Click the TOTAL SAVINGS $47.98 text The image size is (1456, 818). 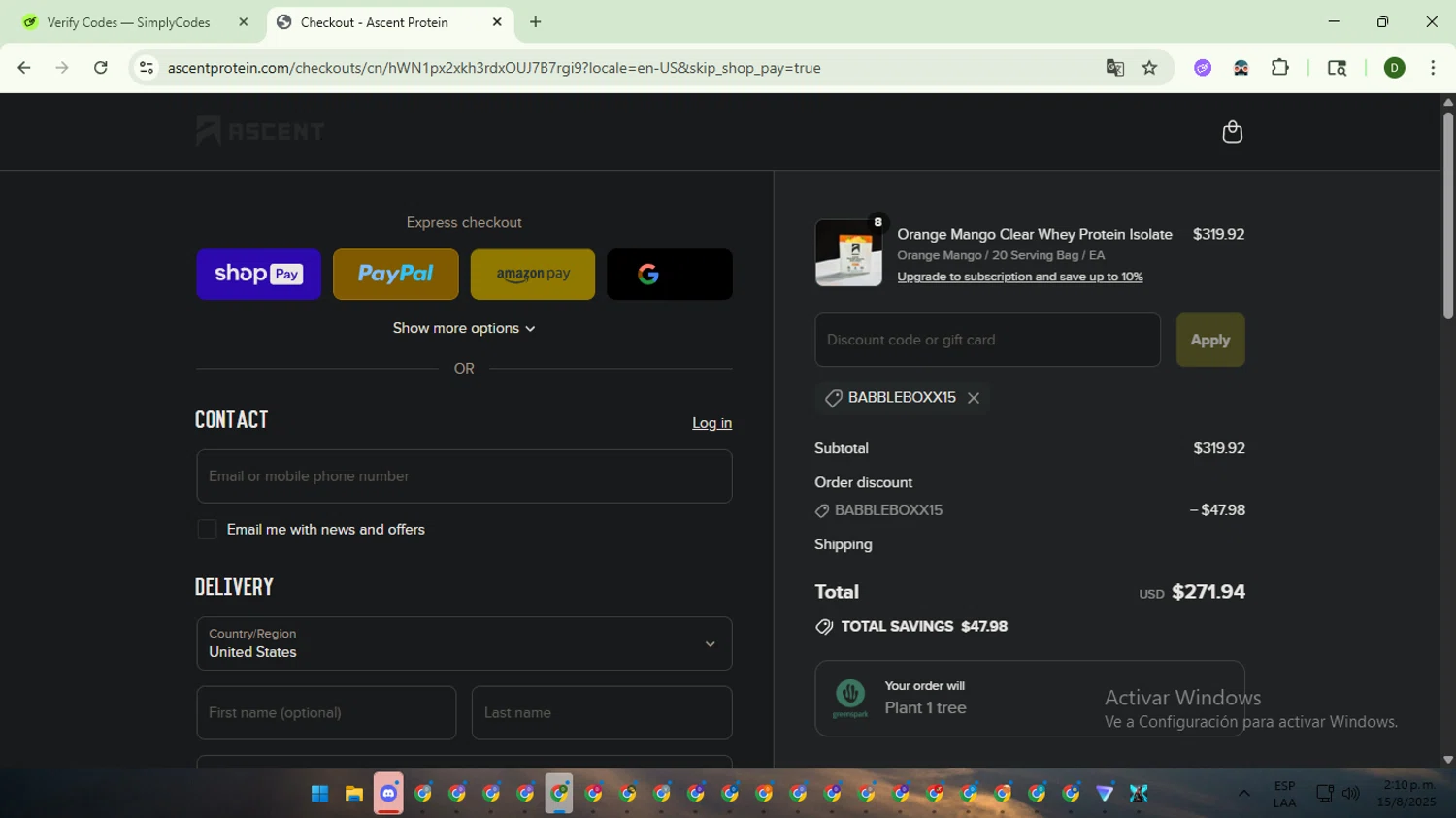[x=924, y=627]
